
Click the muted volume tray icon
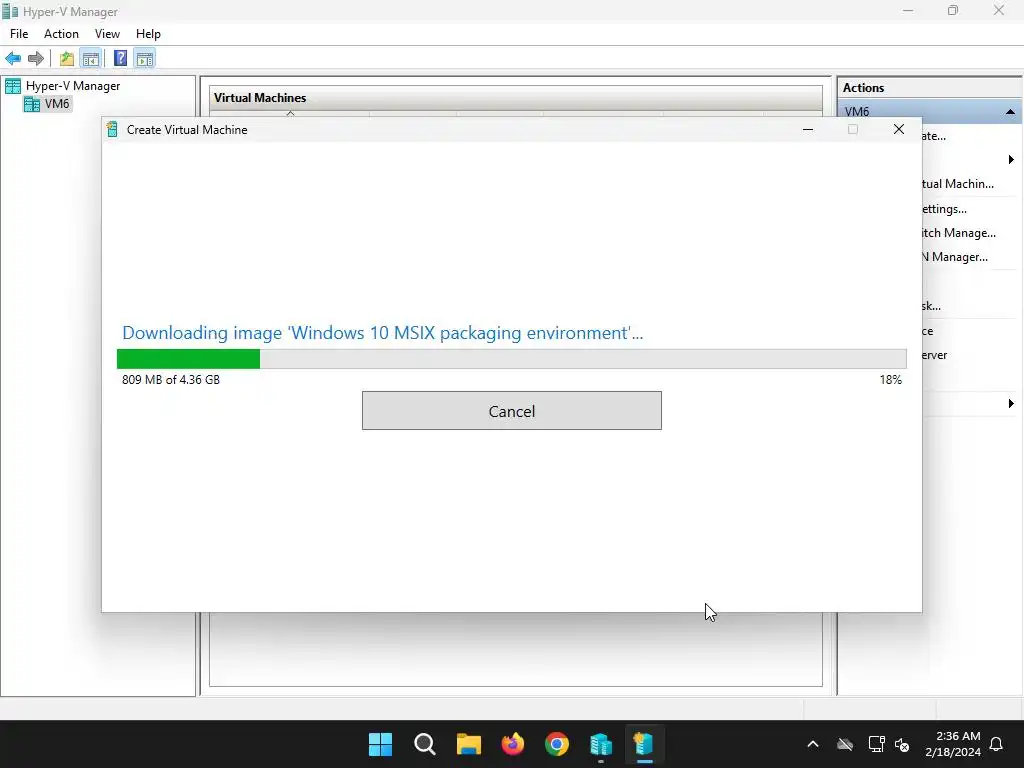click(902, 744)
